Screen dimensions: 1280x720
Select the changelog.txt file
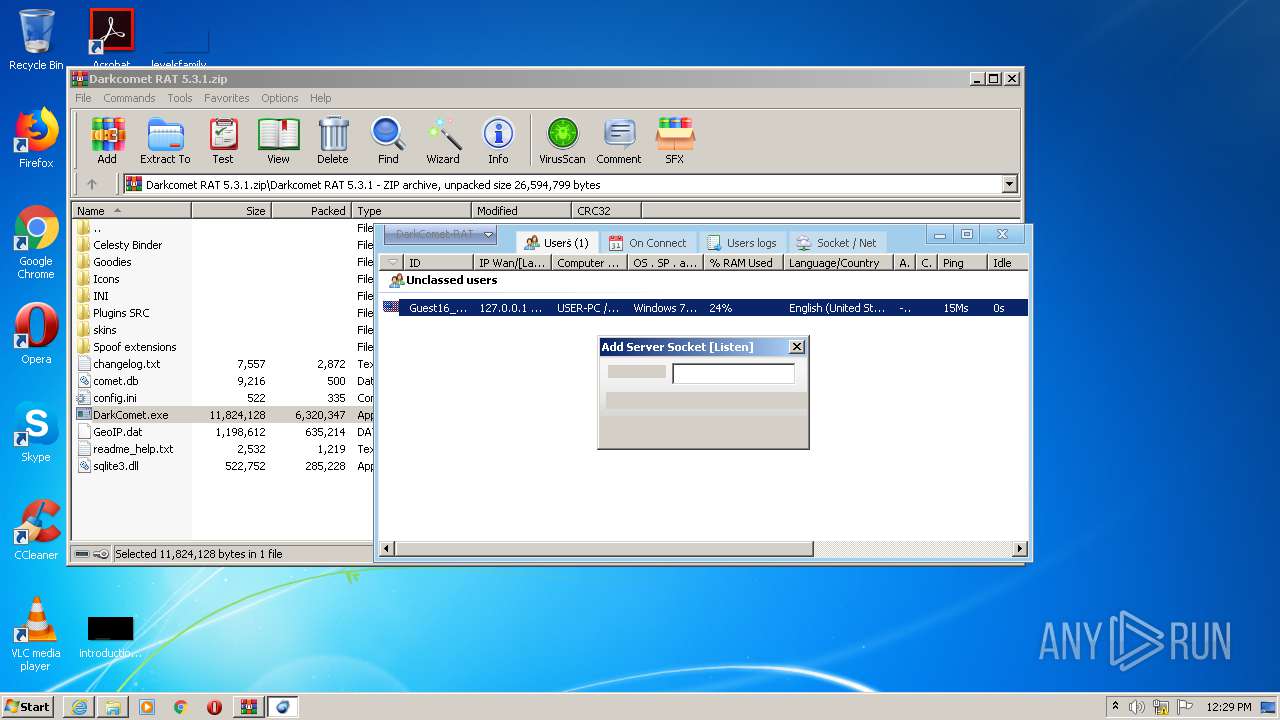tap(126, 364)
